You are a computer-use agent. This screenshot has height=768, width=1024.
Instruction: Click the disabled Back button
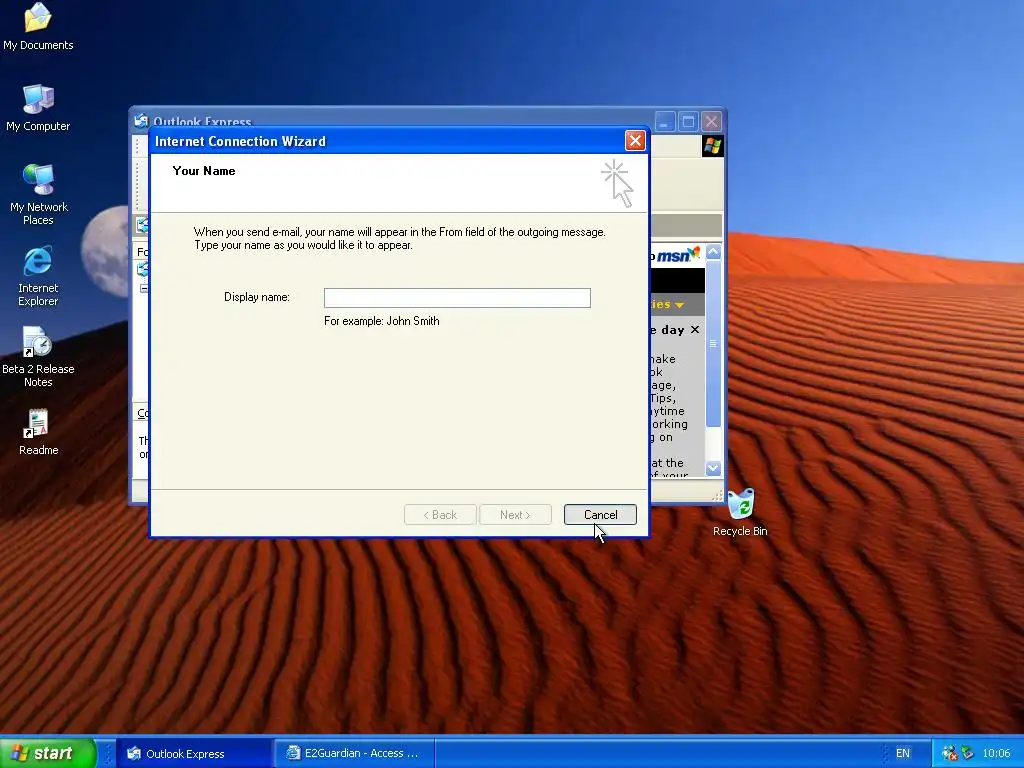click(x=440, y=515)
